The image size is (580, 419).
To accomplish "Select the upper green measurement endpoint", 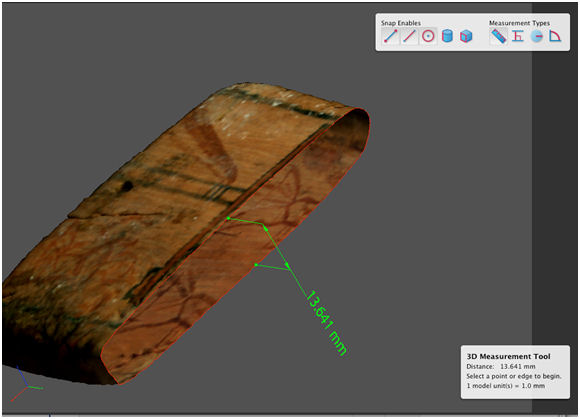I will [229, 219].
